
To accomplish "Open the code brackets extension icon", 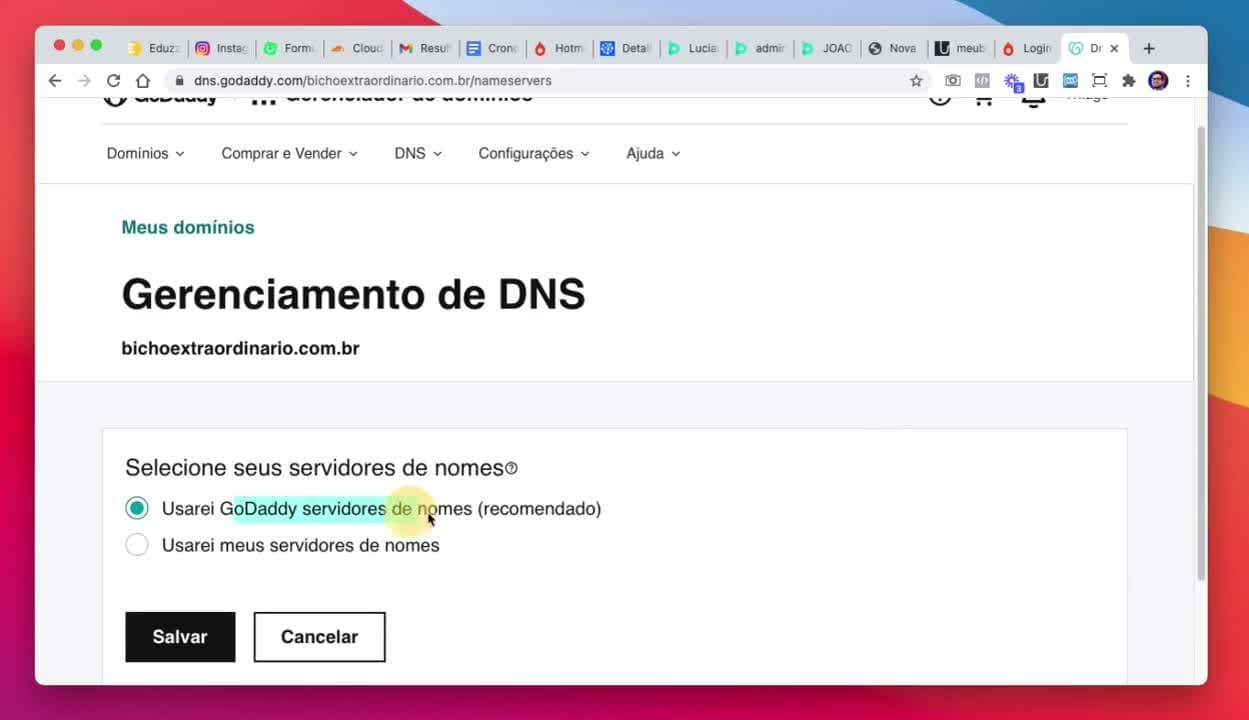I will tap(982, 81).
